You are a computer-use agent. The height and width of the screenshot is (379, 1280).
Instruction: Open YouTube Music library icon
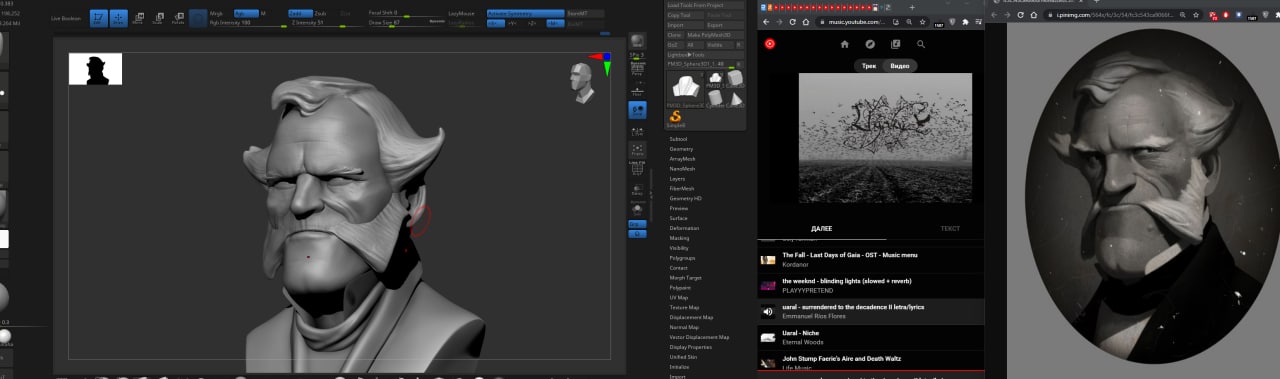(x=896, y=44)
